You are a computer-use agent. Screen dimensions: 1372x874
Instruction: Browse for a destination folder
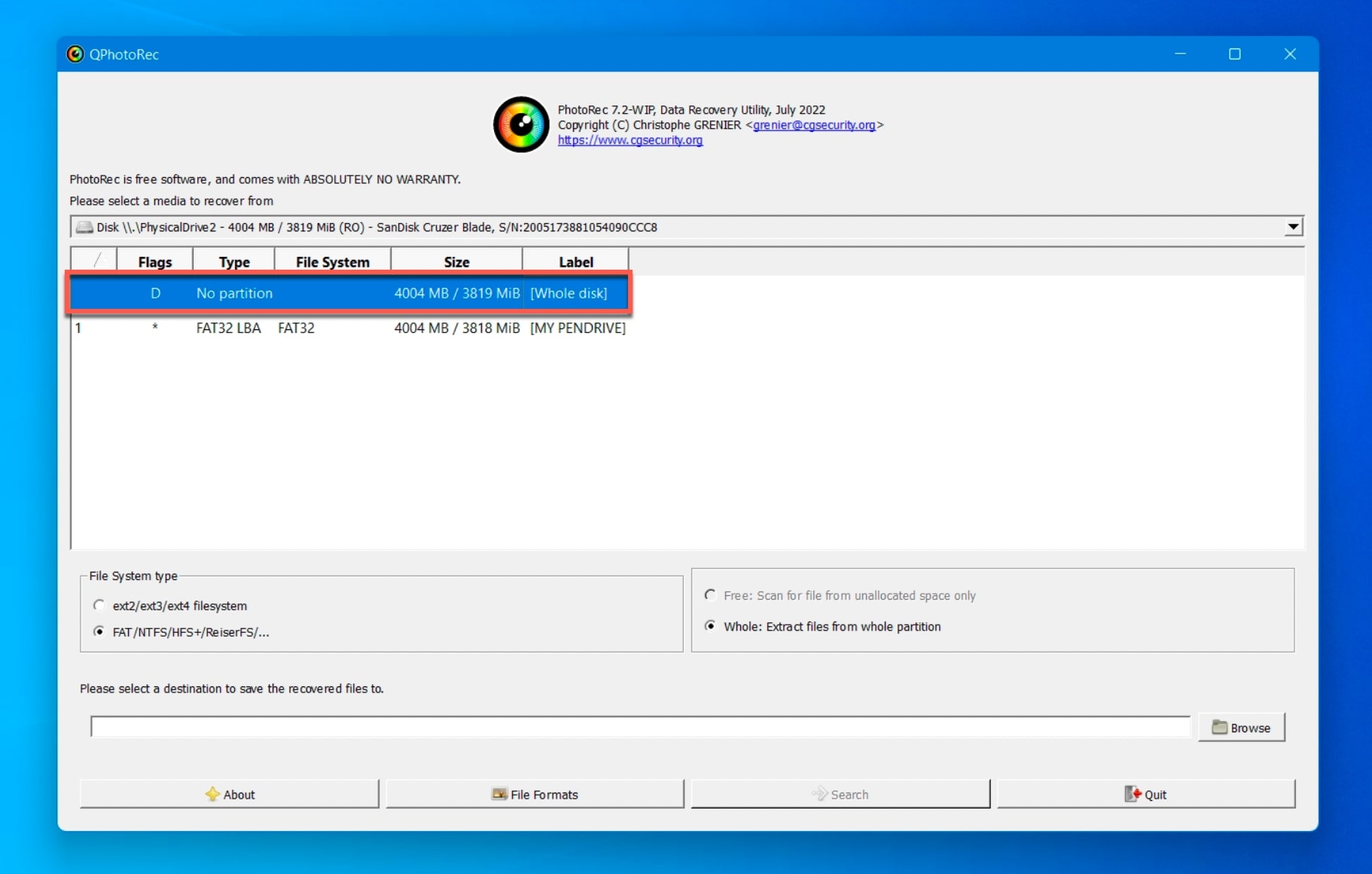1242,728
